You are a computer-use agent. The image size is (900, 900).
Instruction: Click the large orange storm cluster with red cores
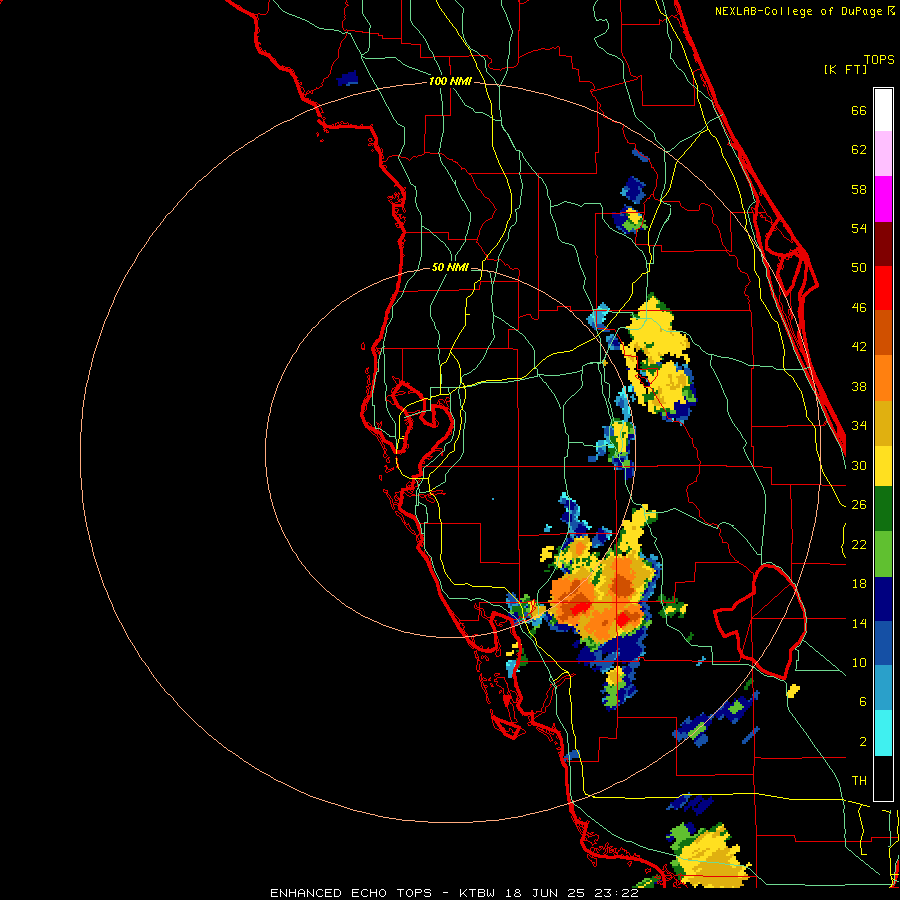coord(603,600)
